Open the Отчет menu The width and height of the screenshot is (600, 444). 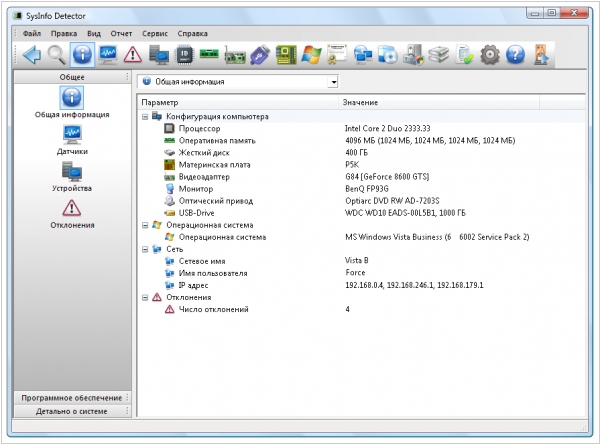[x=121, y=33]
